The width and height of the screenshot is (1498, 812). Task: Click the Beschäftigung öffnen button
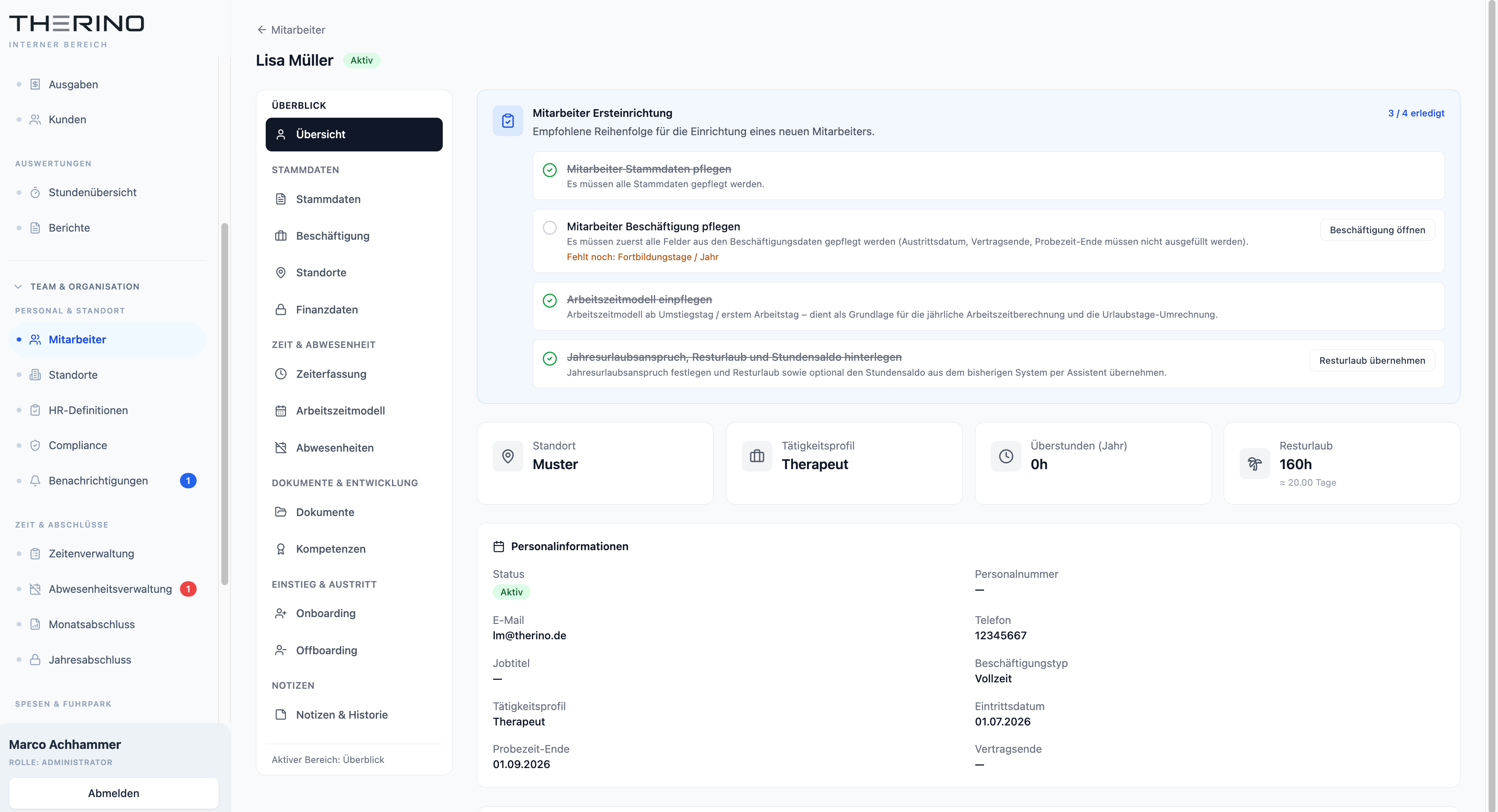tap(1377, 230)
